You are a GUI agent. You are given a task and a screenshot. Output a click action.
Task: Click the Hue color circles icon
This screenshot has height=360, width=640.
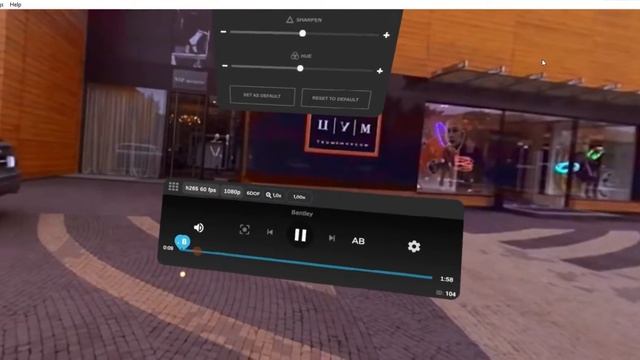pyautogui.click(x=295, y=56)
